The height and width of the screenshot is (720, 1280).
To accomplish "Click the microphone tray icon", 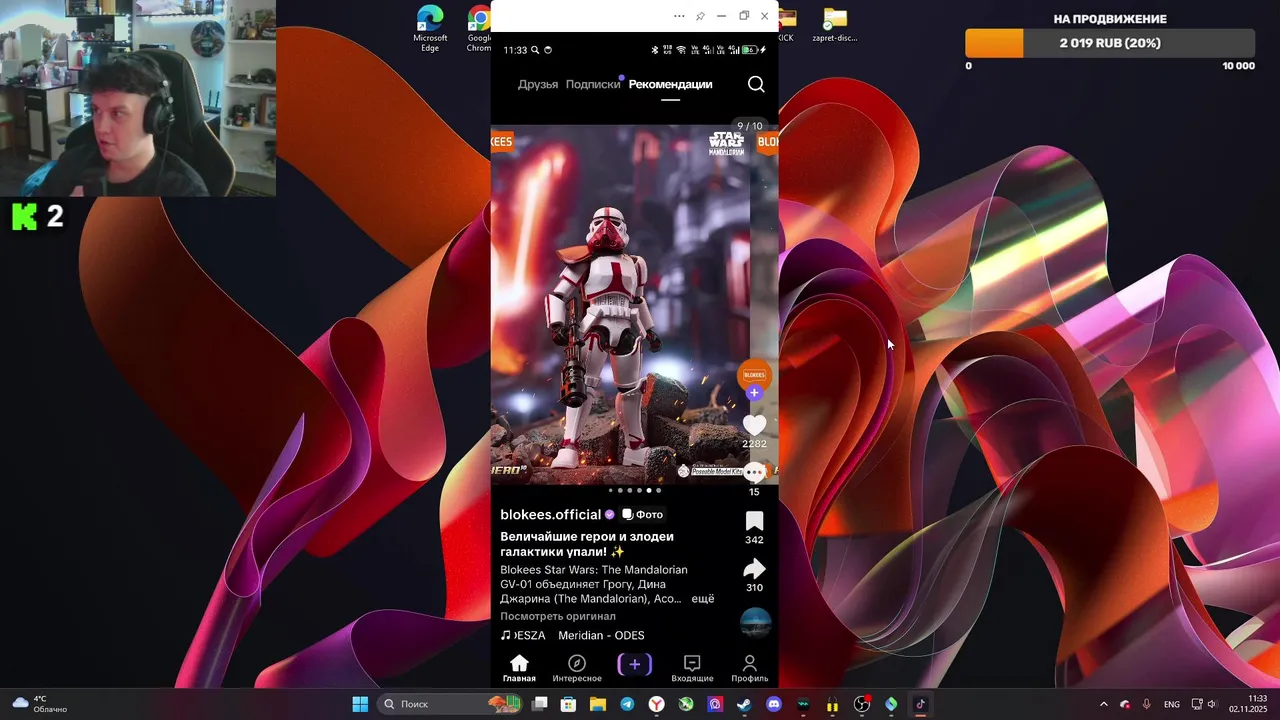I will click(x=1146, y=704).
